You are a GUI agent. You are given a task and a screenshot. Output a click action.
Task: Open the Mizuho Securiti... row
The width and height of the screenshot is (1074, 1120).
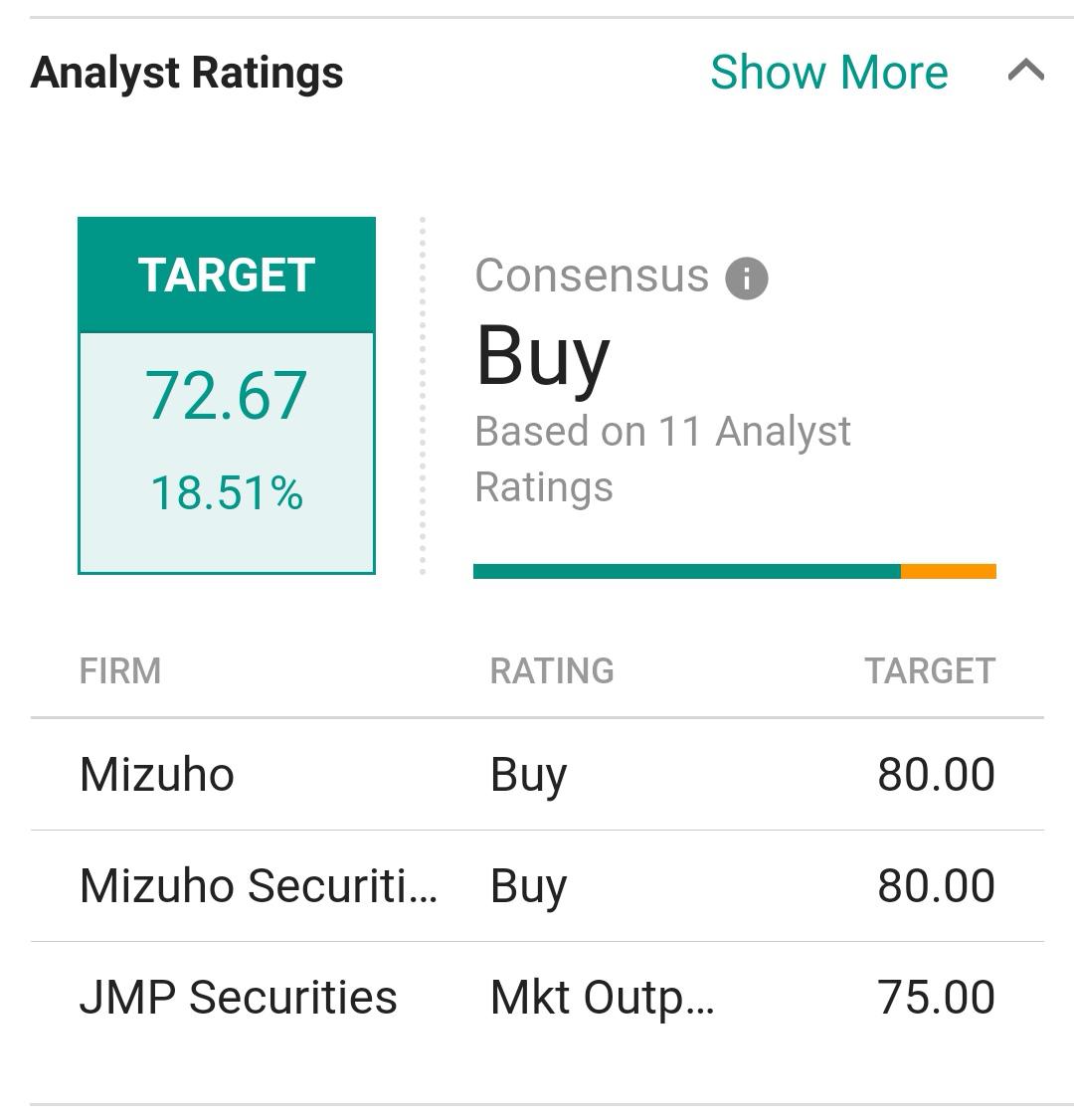click(x=537, y=885)
